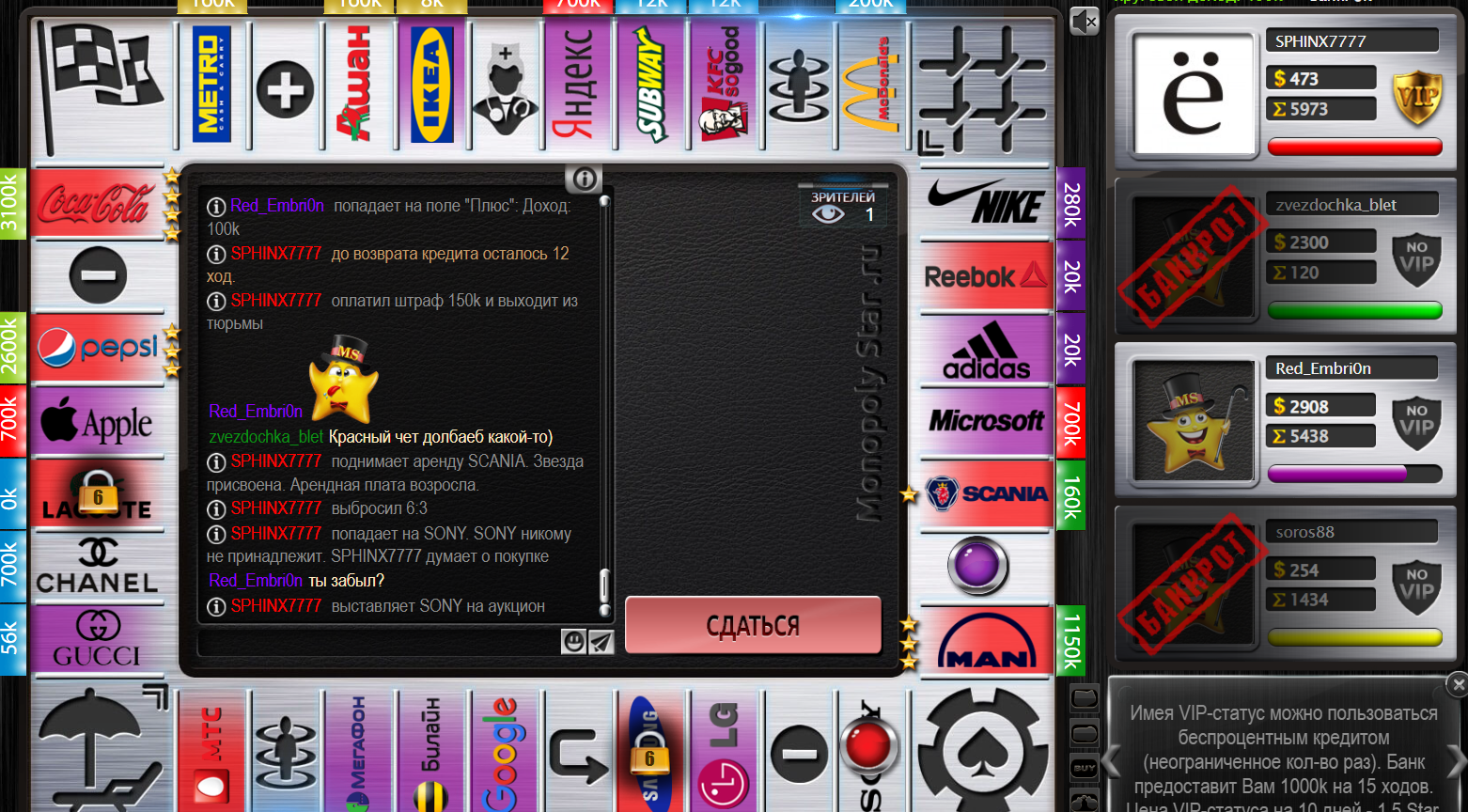This screenshot has height=812, width=1468.
Task: Open the locked Lacoste cell
Action: pyautogui.click(x=98, y=493)
